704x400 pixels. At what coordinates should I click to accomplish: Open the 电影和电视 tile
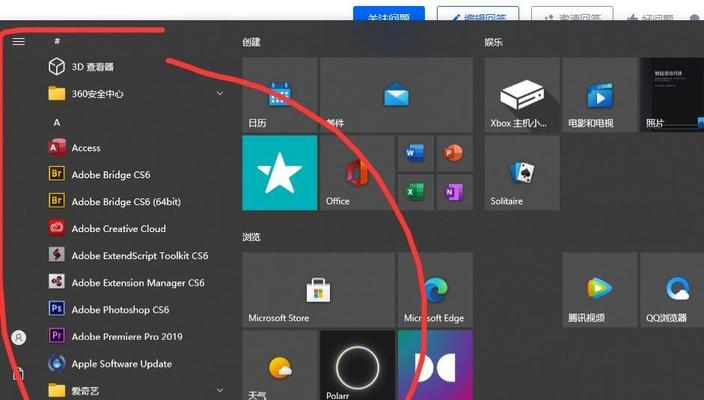click(x=600, y=95)
